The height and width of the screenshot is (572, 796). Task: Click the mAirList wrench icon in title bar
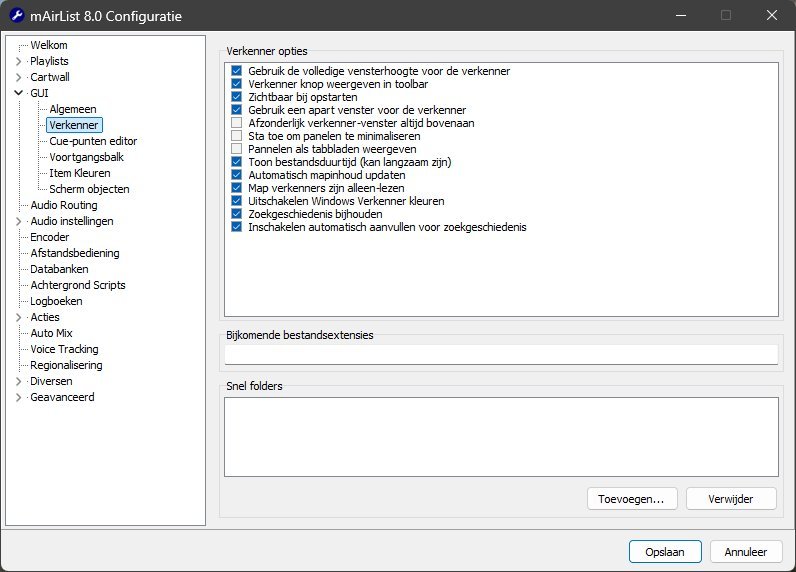point(16,16)
